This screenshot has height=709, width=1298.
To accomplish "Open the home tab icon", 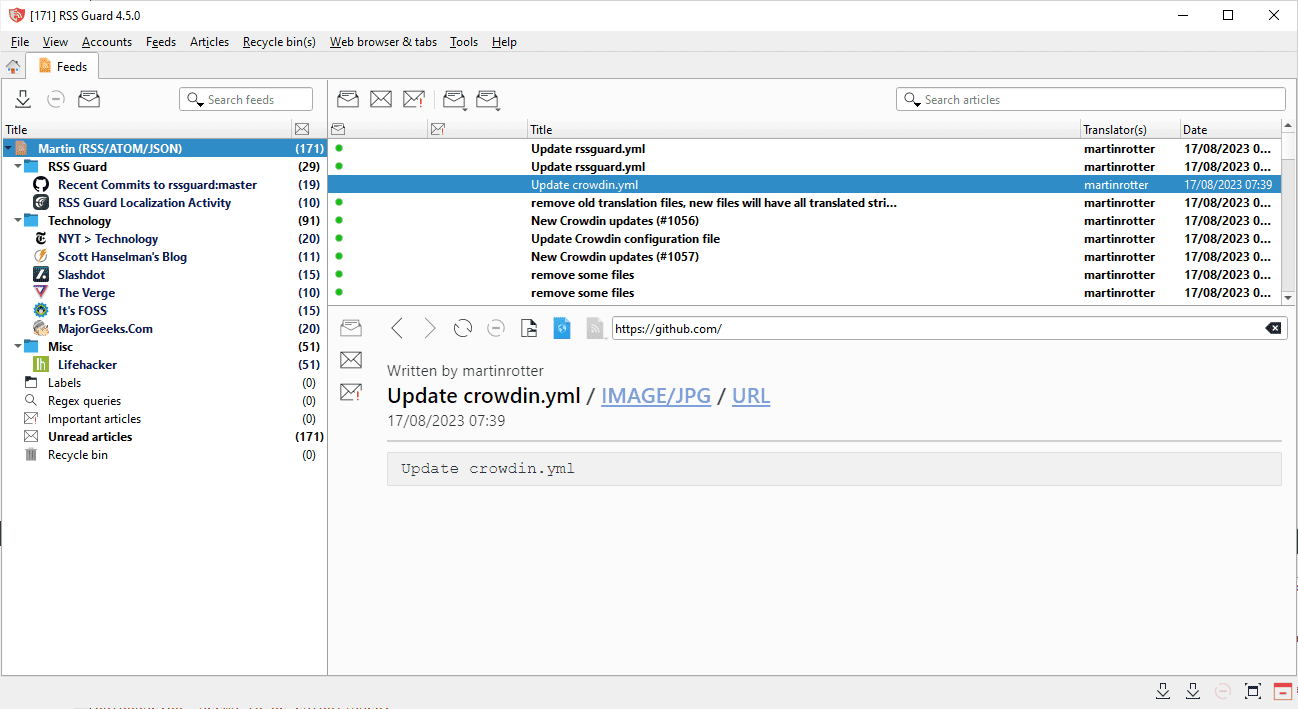I will pos(13,67).
